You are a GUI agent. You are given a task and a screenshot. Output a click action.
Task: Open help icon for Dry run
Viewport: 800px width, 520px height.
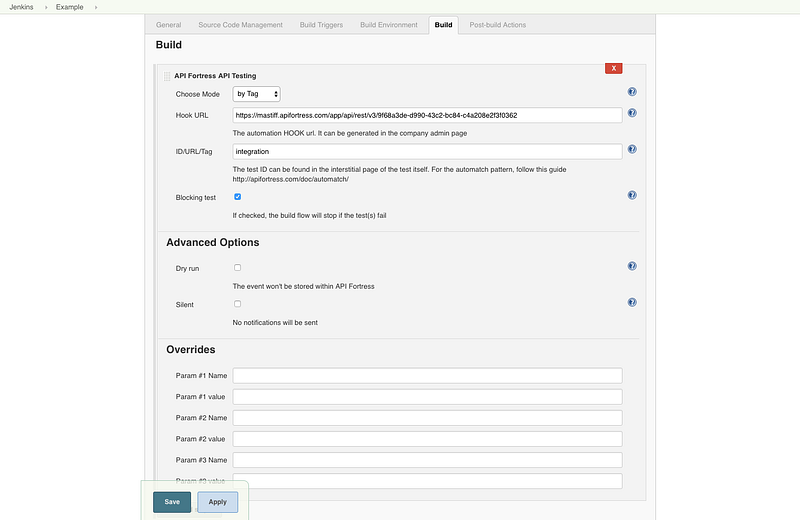pyautogui.click(x=632, y=267)
